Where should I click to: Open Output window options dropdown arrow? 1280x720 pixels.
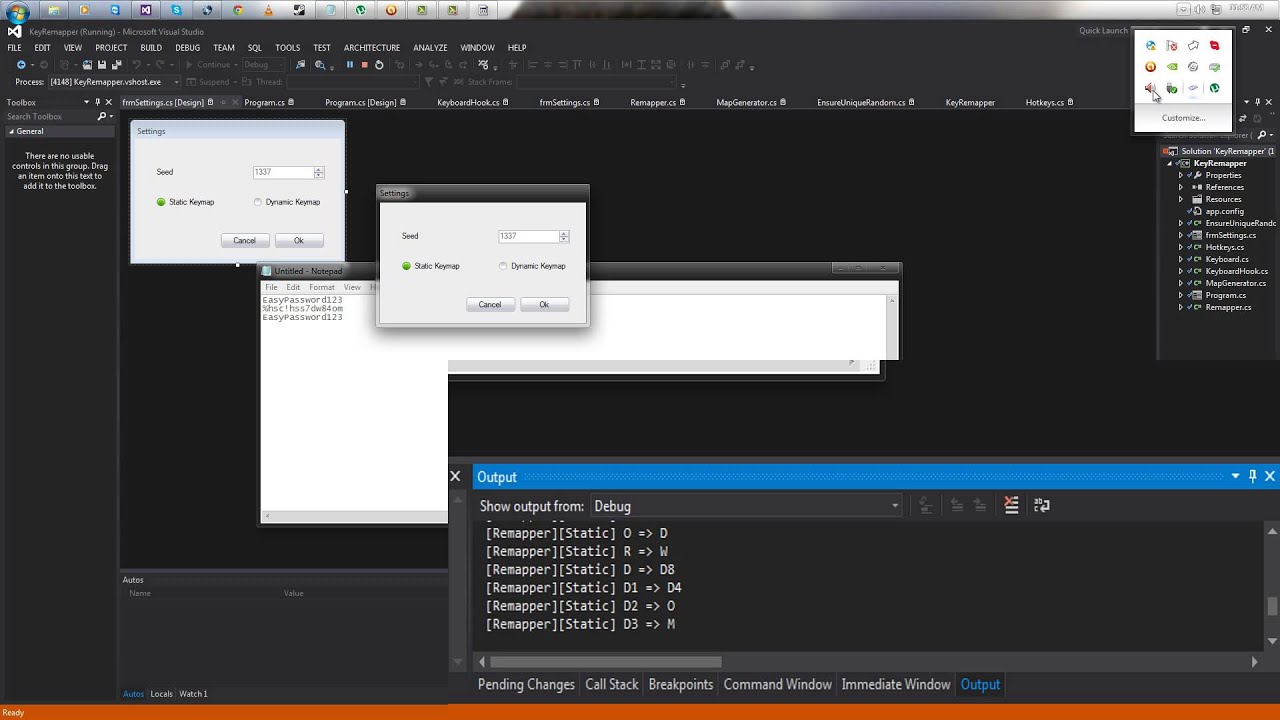1236,476
